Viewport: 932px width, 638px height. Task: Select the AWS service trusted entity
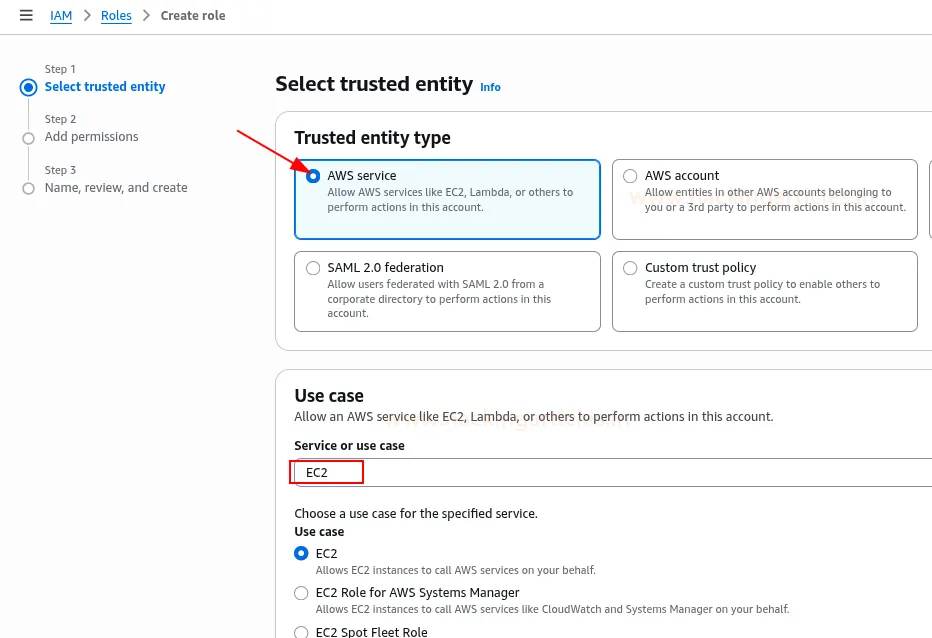(313, 176)
